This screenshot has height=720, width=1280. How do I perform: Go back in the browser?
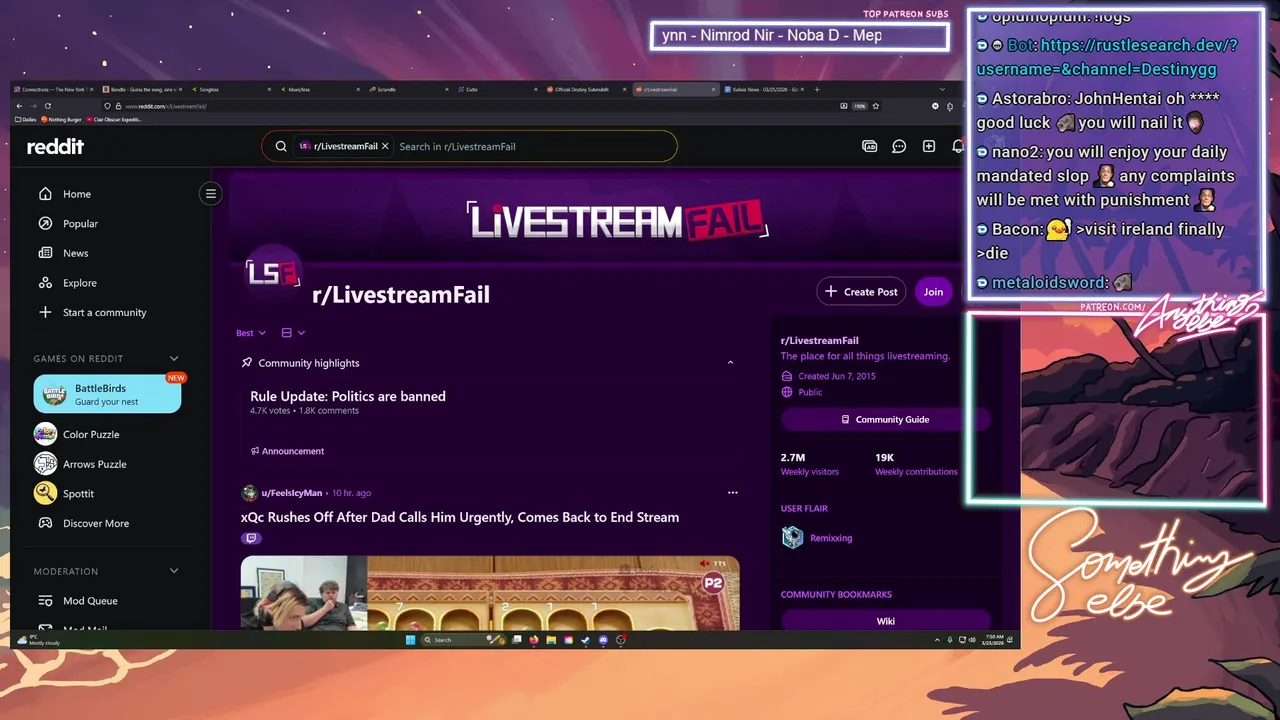pos(19,105)
